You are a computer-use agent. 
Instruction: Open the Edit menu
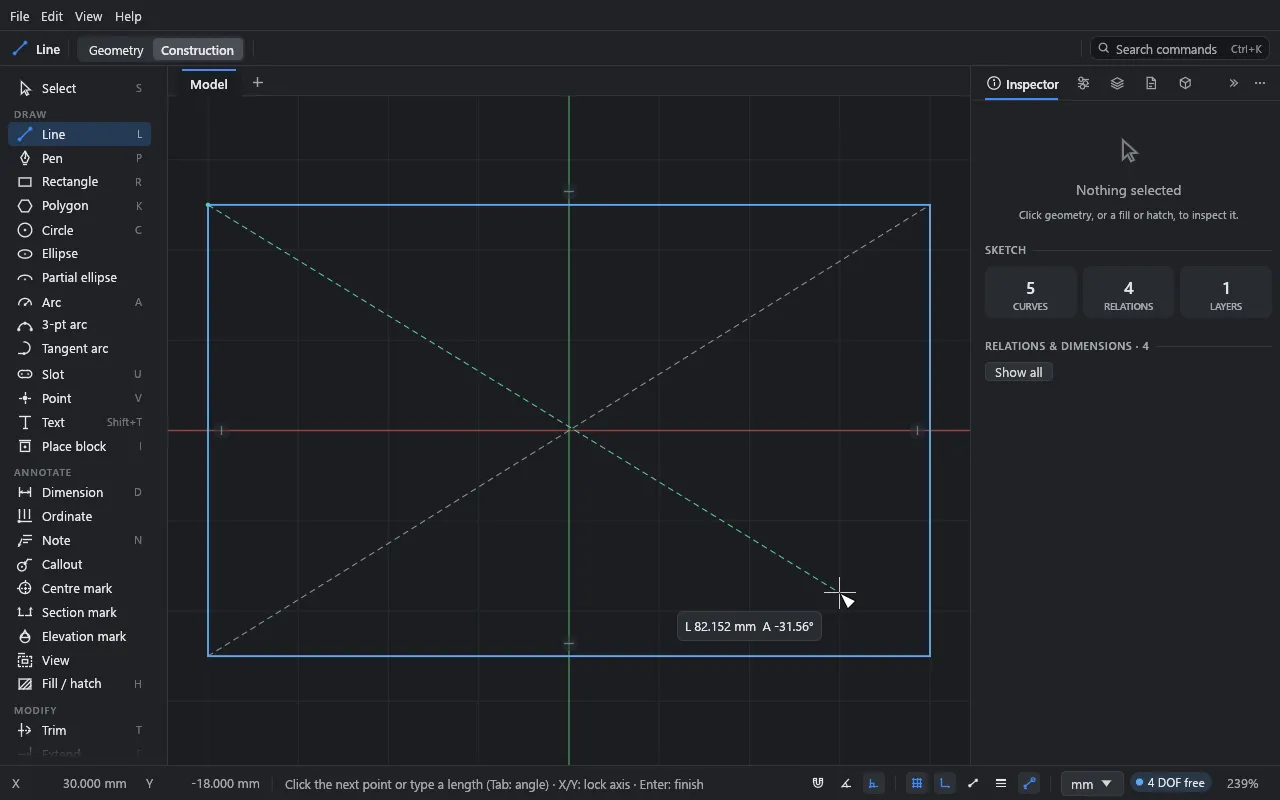pos(51,17)
